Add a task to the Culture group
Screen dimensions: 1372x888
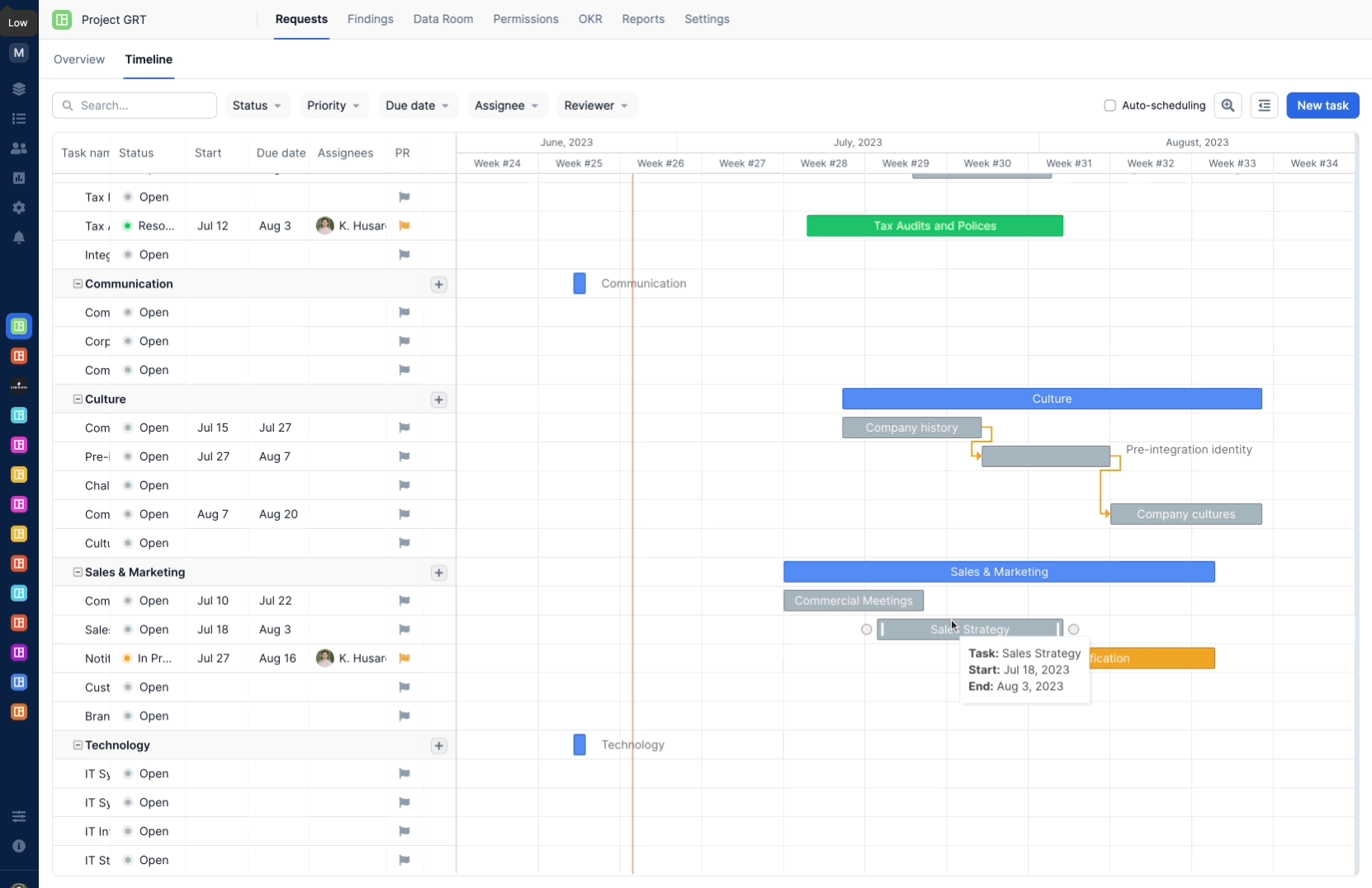[439, 400]
